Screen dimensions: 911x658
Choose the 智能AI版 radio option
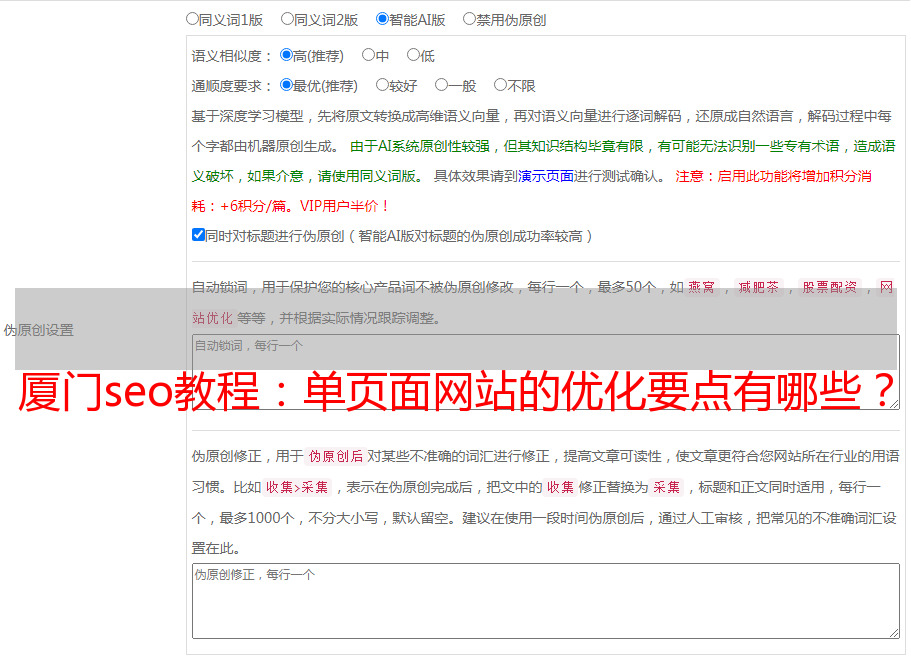click(x=382, y=19)
